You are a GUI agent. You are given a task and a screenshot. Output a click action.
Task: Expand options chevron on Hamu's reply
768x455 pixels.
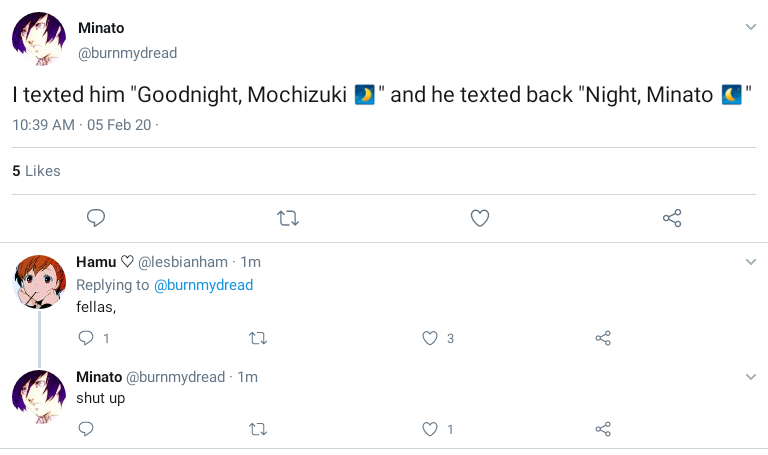pos(751,262)
